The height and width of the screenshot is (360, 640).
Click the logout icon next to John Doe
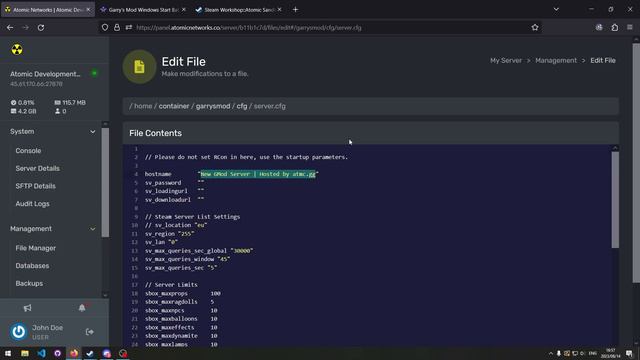(89, 332)
